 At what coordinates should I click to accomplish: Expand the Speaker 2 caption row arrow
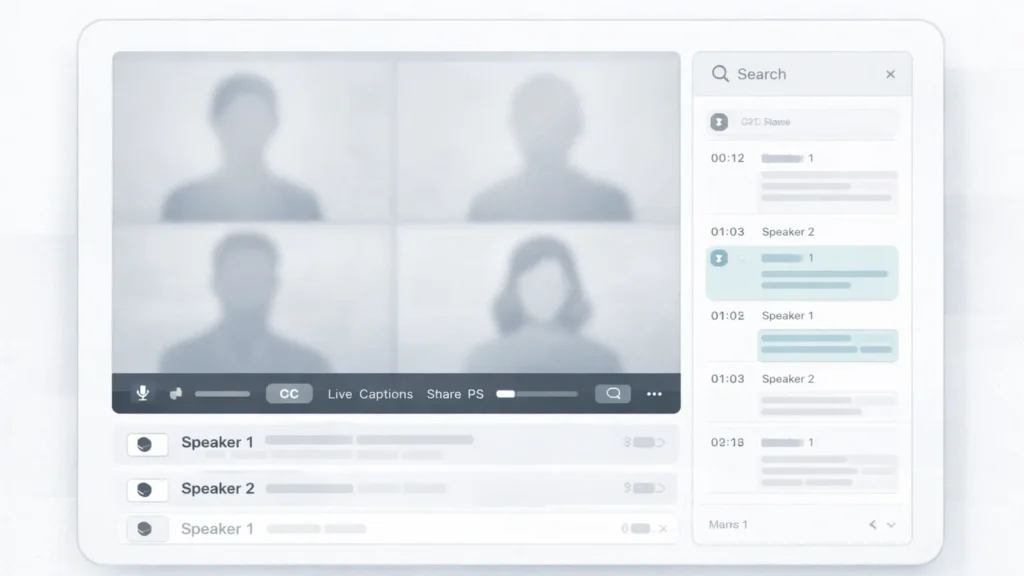click(x=660, y=488)
